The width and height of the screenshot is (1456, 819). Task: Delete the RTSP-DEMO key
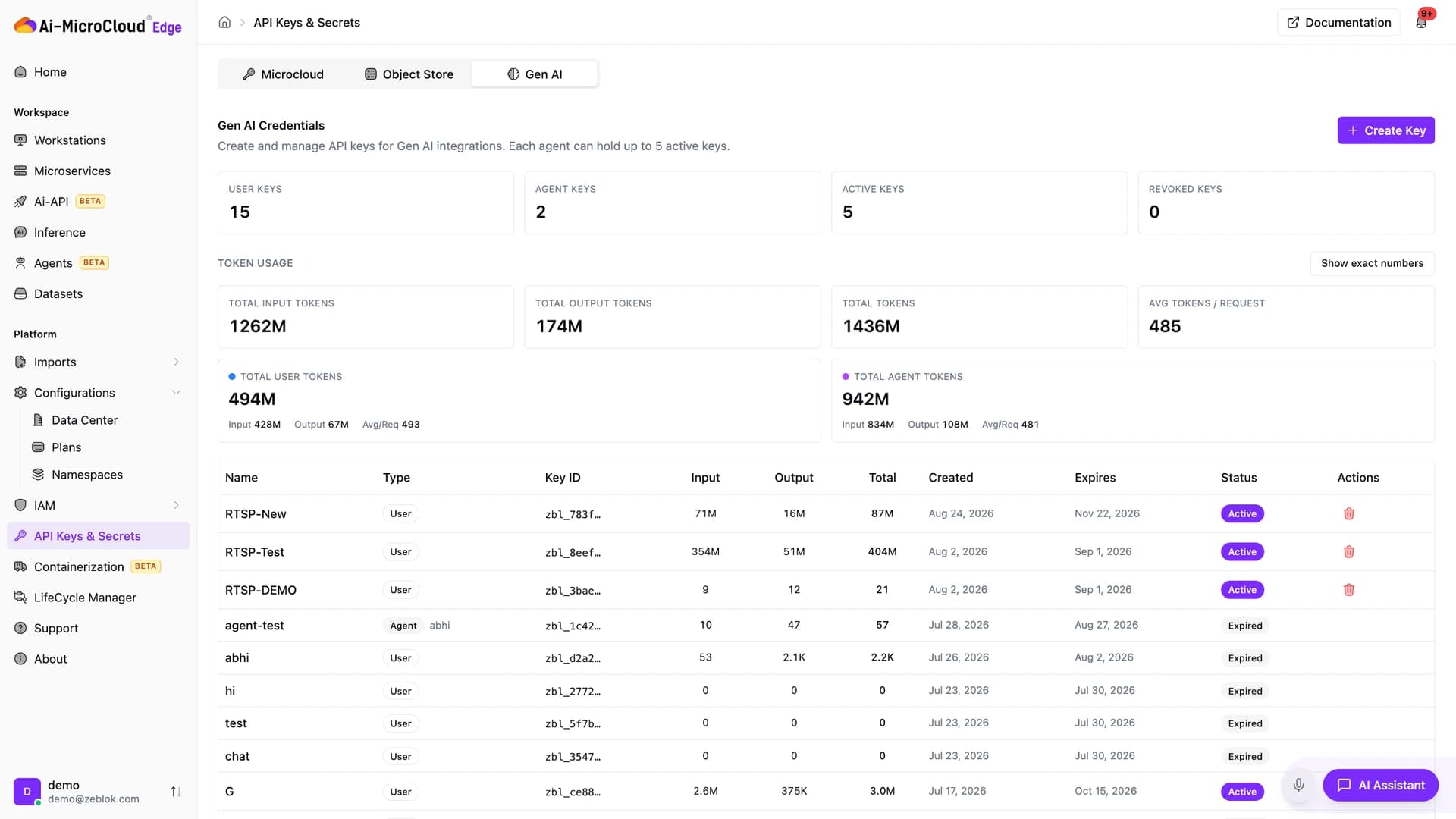1349,590
